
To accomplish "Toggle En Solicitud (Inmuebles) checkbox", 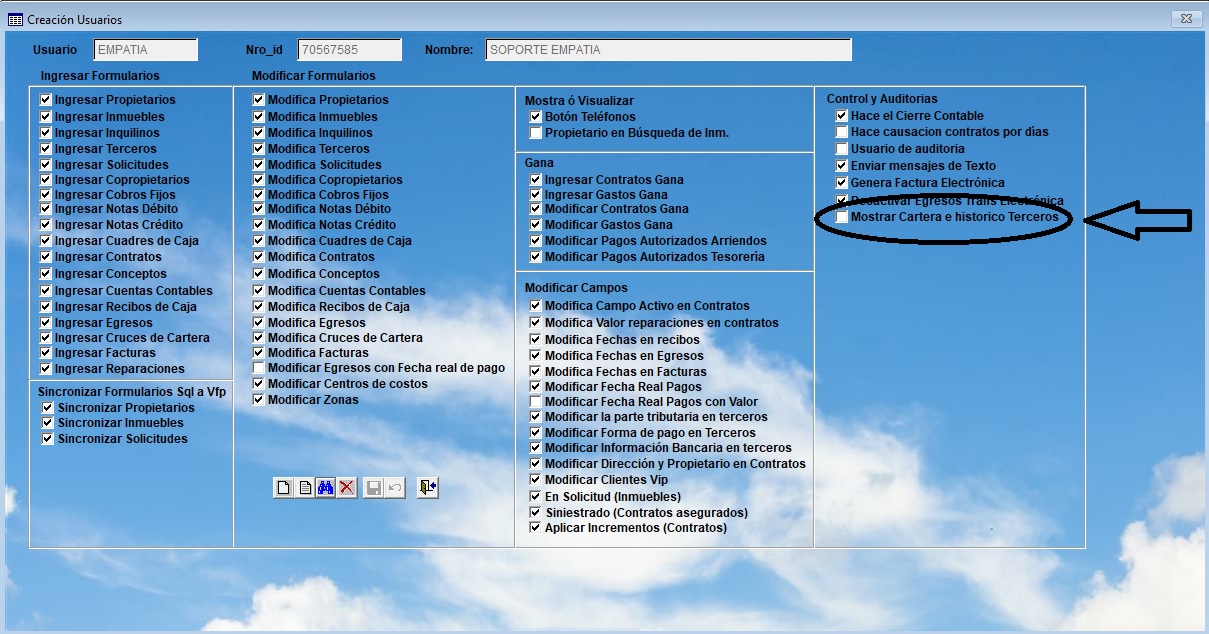I will pos(536,497).
